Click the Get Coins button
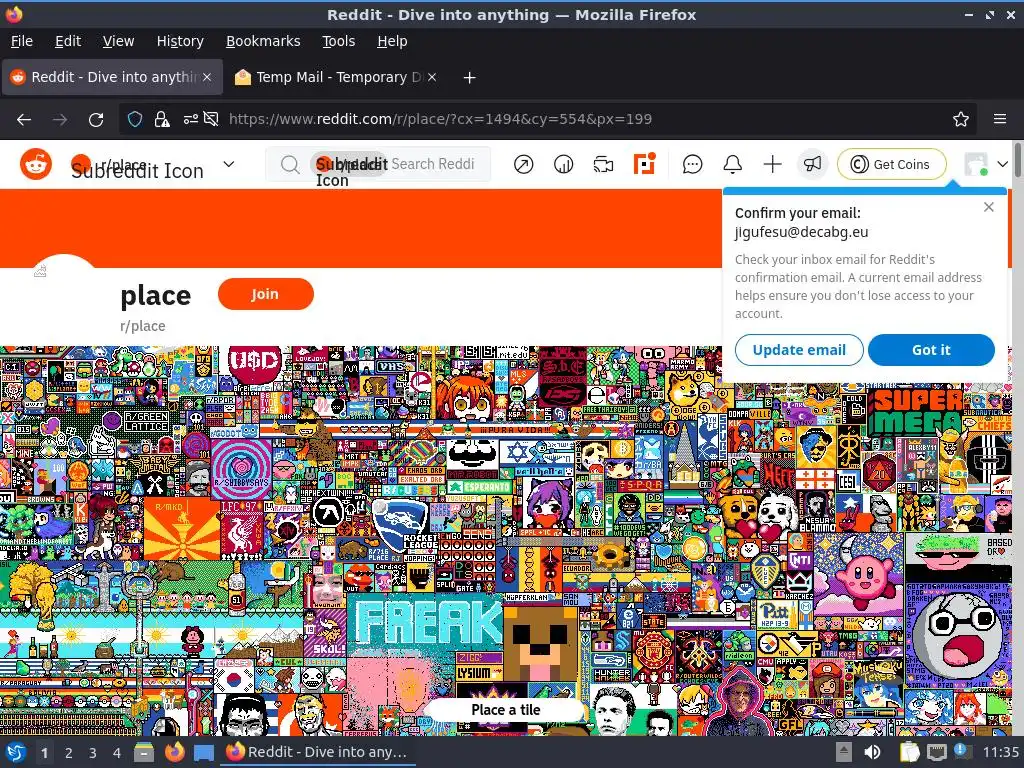This screenshot has height=768, width=1024. [891, 165]
